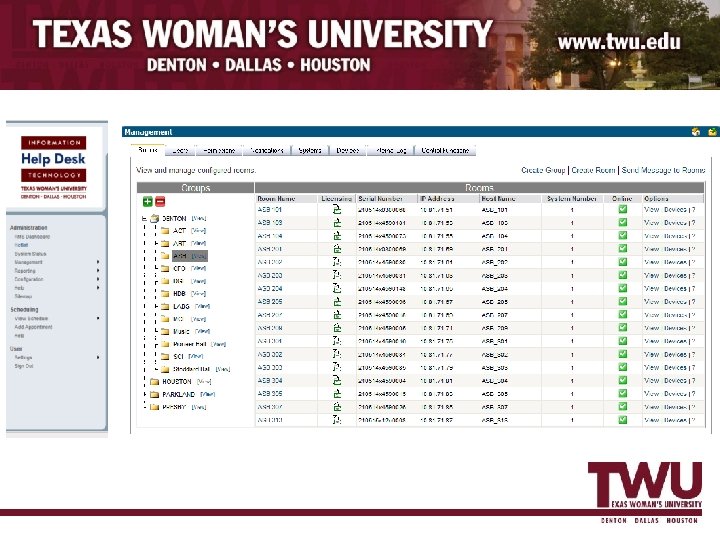Click the licensing icon for ASB 103
Screen dimensions: 720x540
click(x=337, y=223)
